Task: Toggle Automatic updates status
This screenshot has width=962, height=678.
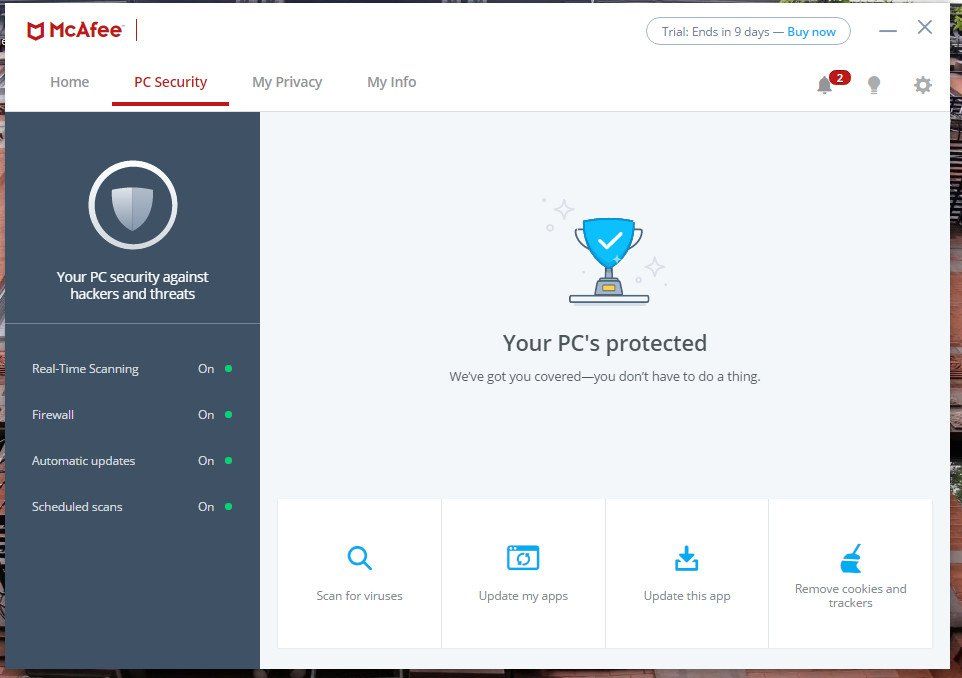Action: tap(228, 461)
